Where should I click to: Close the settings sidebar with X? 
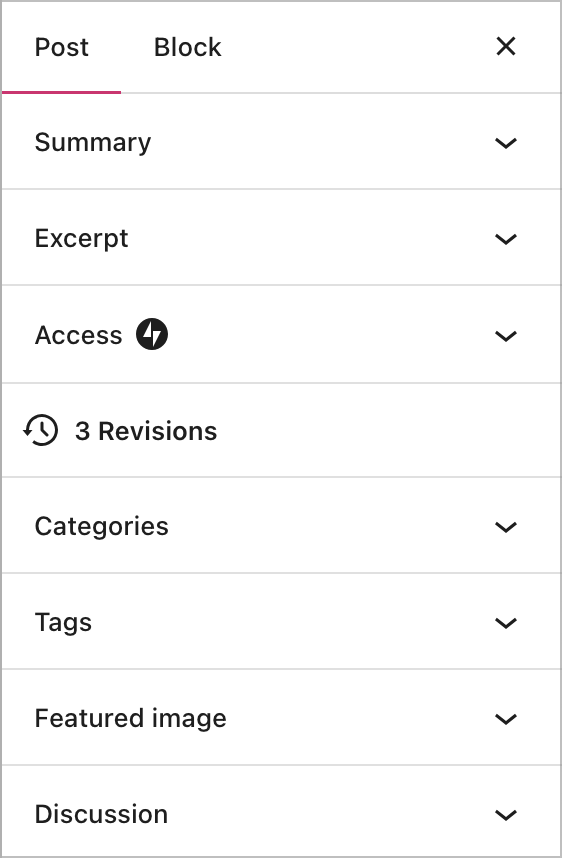point(506,47)
